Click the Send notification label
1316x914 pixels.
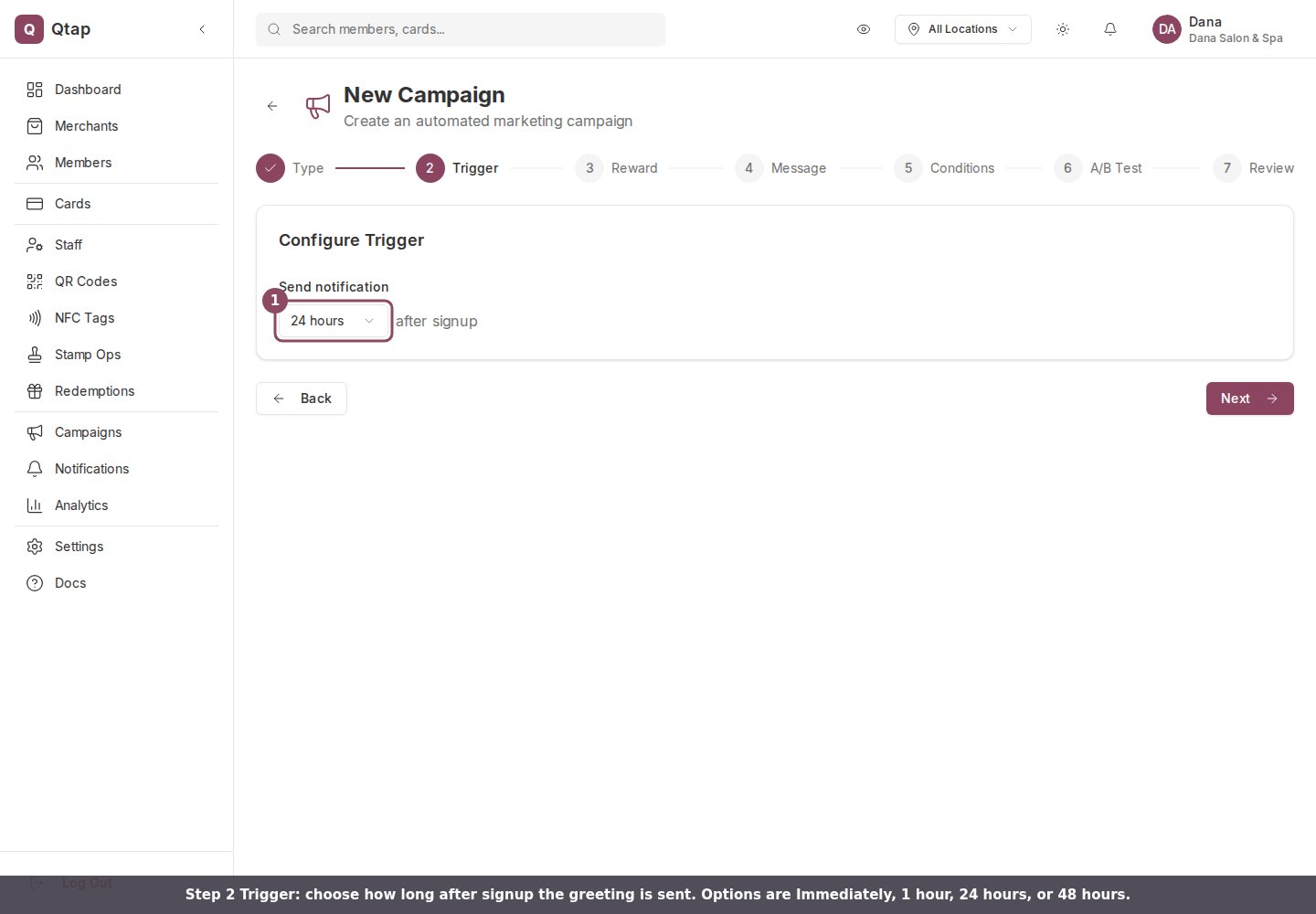[x=334, y=287]
